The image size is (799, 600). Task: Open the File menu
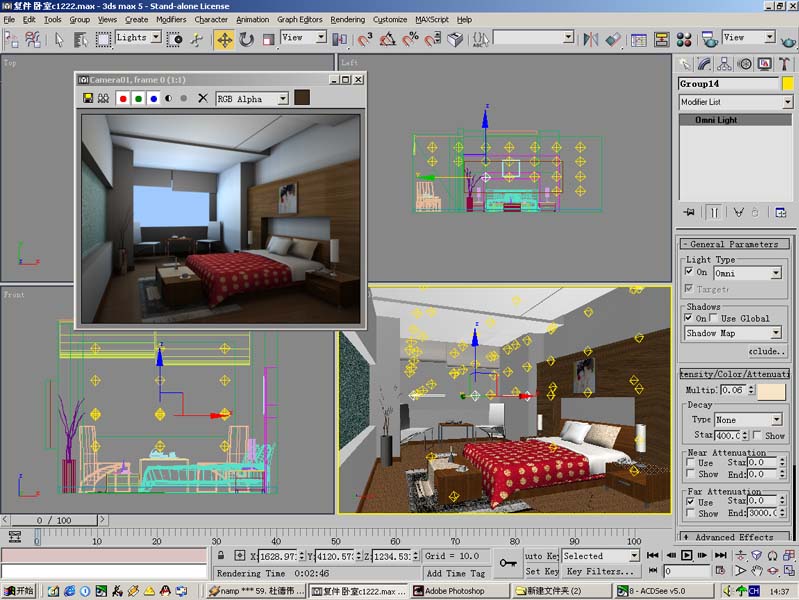click(x=9, y=19)
